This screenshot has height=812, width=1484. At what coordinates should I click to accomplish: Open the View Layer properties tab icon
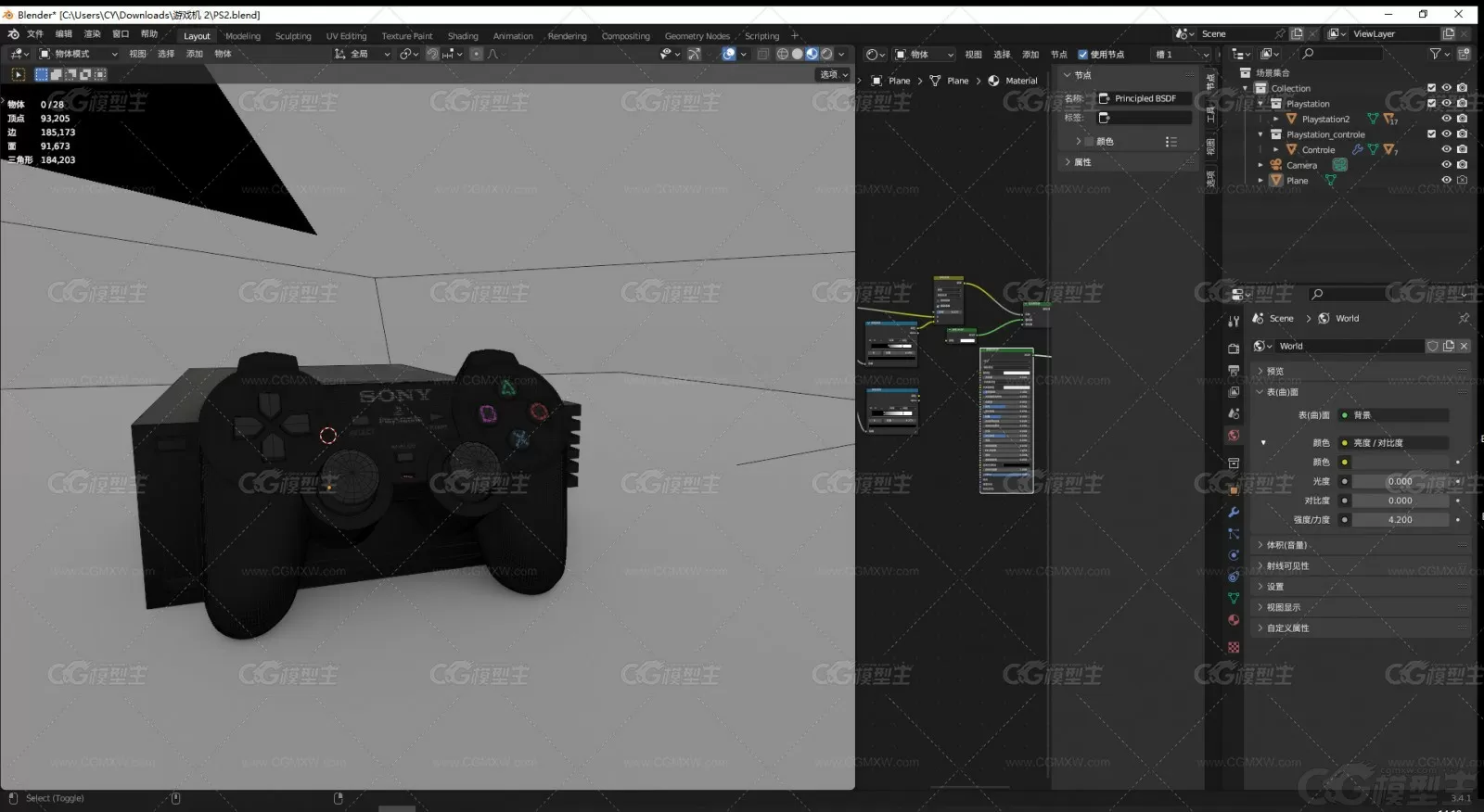coord(1234,392)
